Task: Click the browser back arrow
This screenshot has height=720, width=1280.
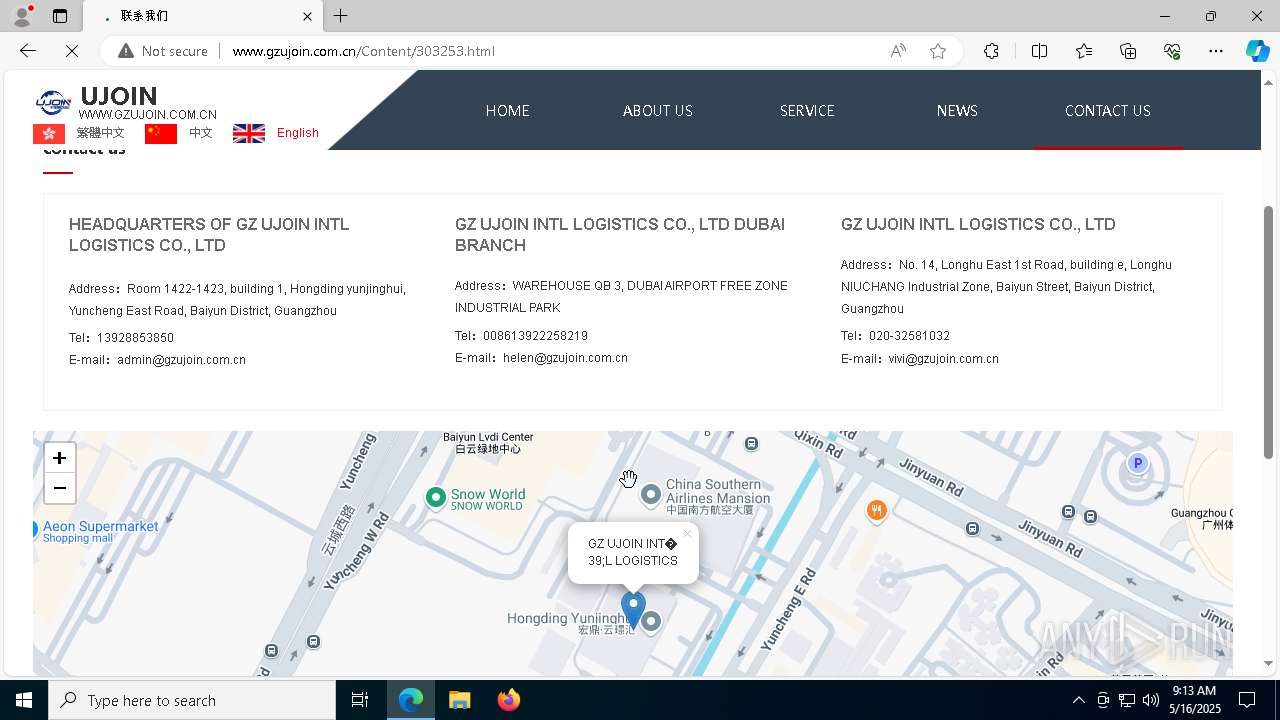Action: pyautogui.click(x=28, y=51)
